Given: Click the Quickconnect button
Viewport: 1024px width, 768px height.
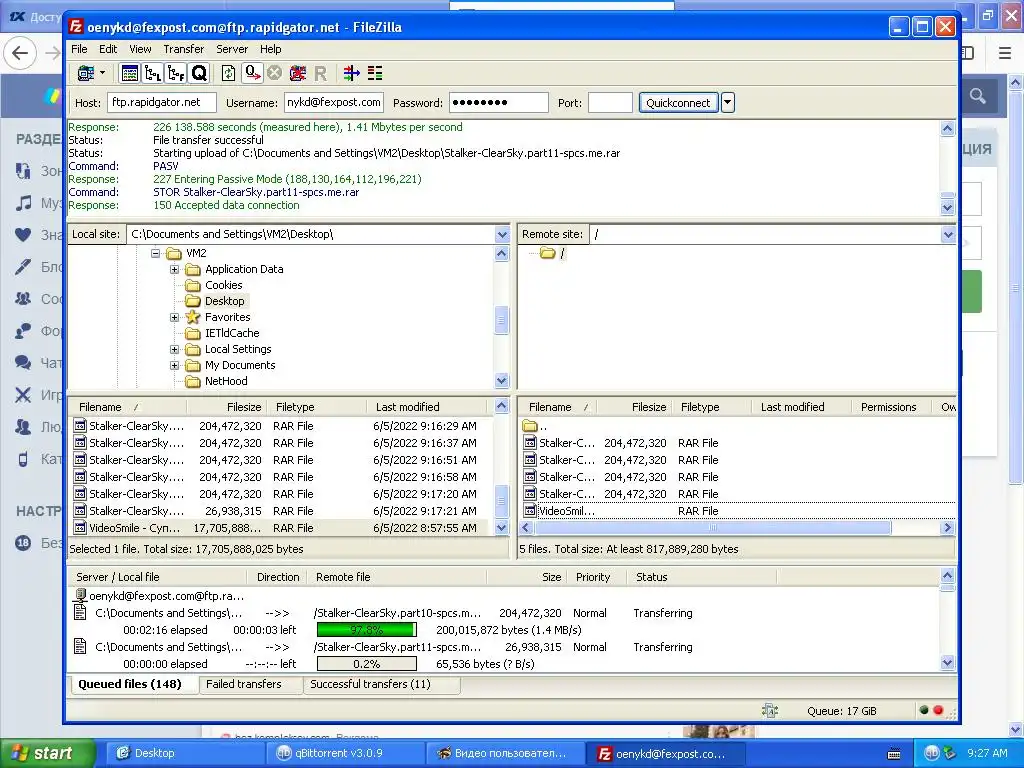Looking at the screenshot, I should tap(678, 103).
